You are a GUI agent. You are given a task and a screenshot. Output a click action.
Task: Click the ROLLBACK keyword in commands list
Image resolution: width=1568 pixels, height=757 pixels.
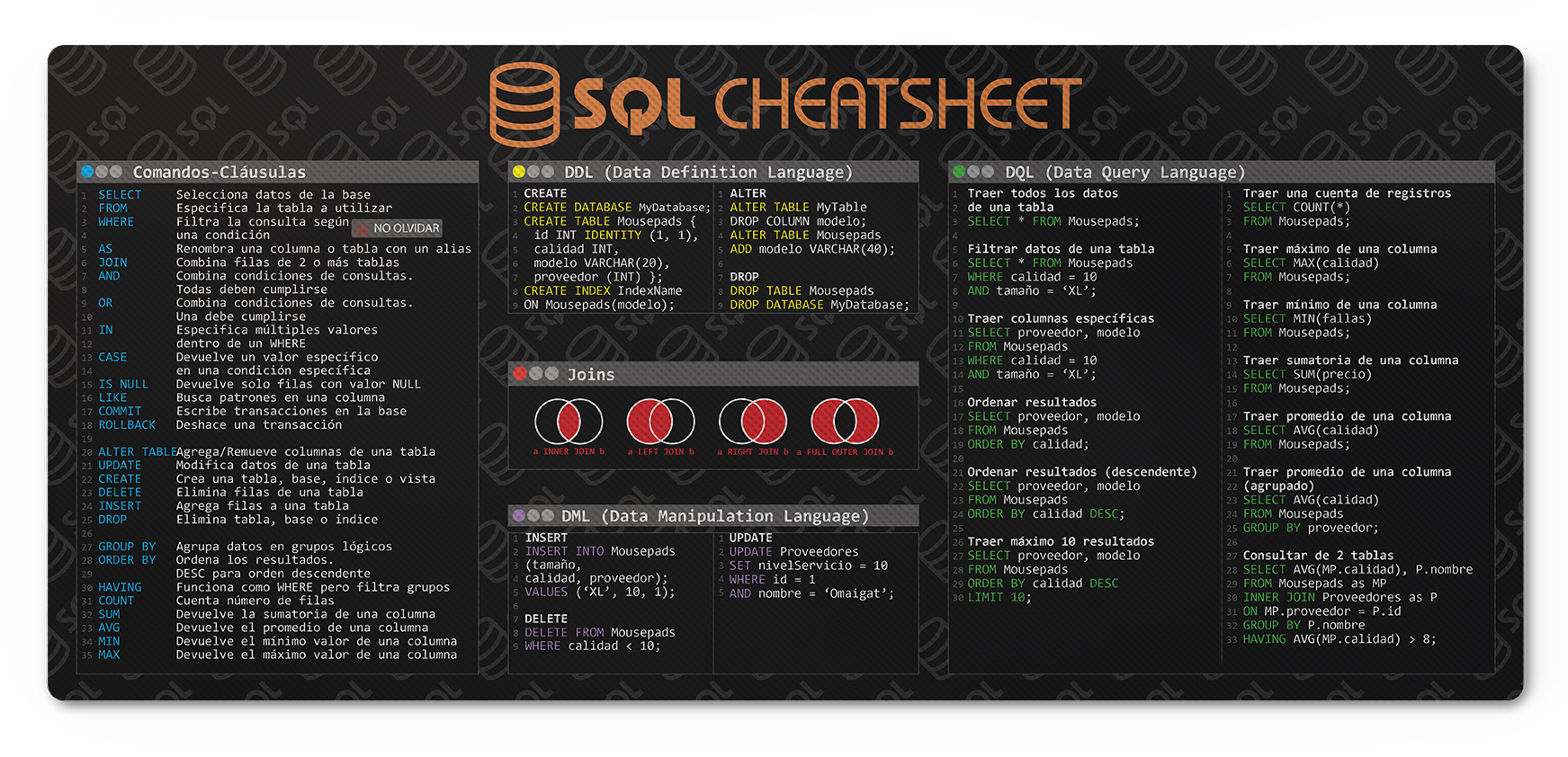pyautogui.click(x=127, y=425)
